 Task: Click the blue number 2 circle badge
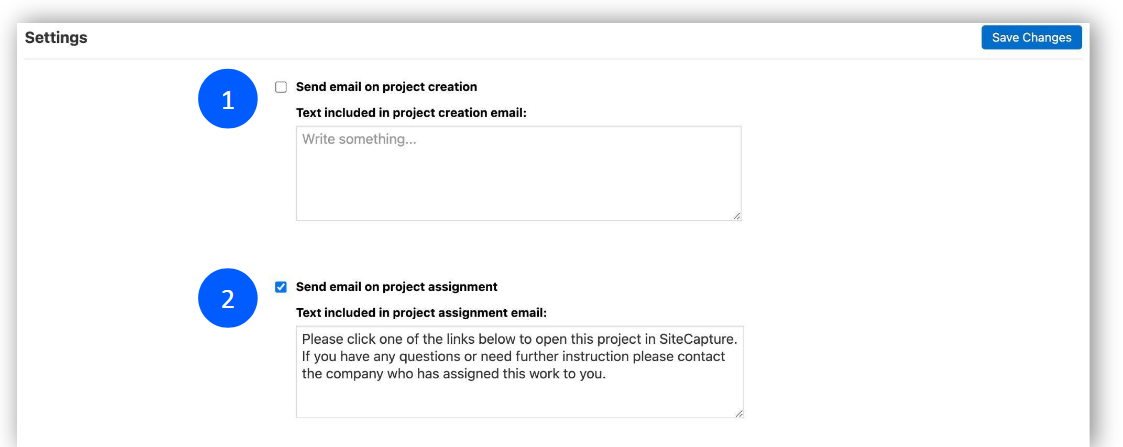click(228, 298)
